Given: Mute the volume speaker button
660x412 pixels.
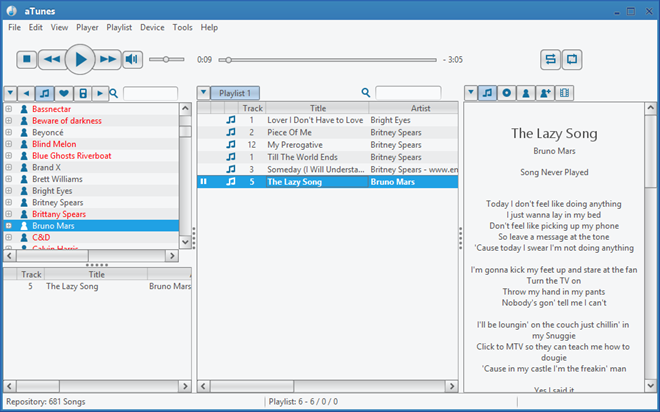Looking at the screenshot, I should (x=132, y=60).
